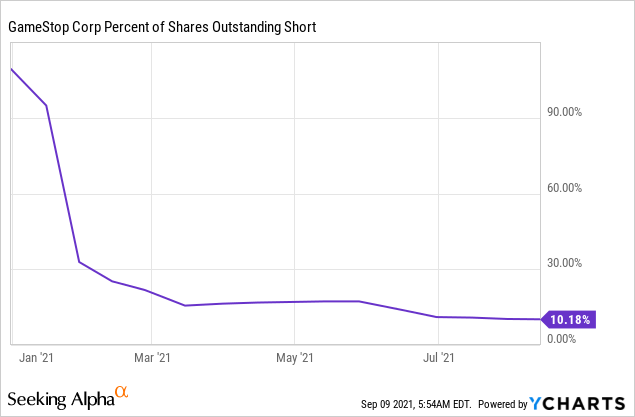Click the May '21 x-axis label
The width and height of the screenshot is (635, 417).
pyautogui.click(x=296, y=356)
